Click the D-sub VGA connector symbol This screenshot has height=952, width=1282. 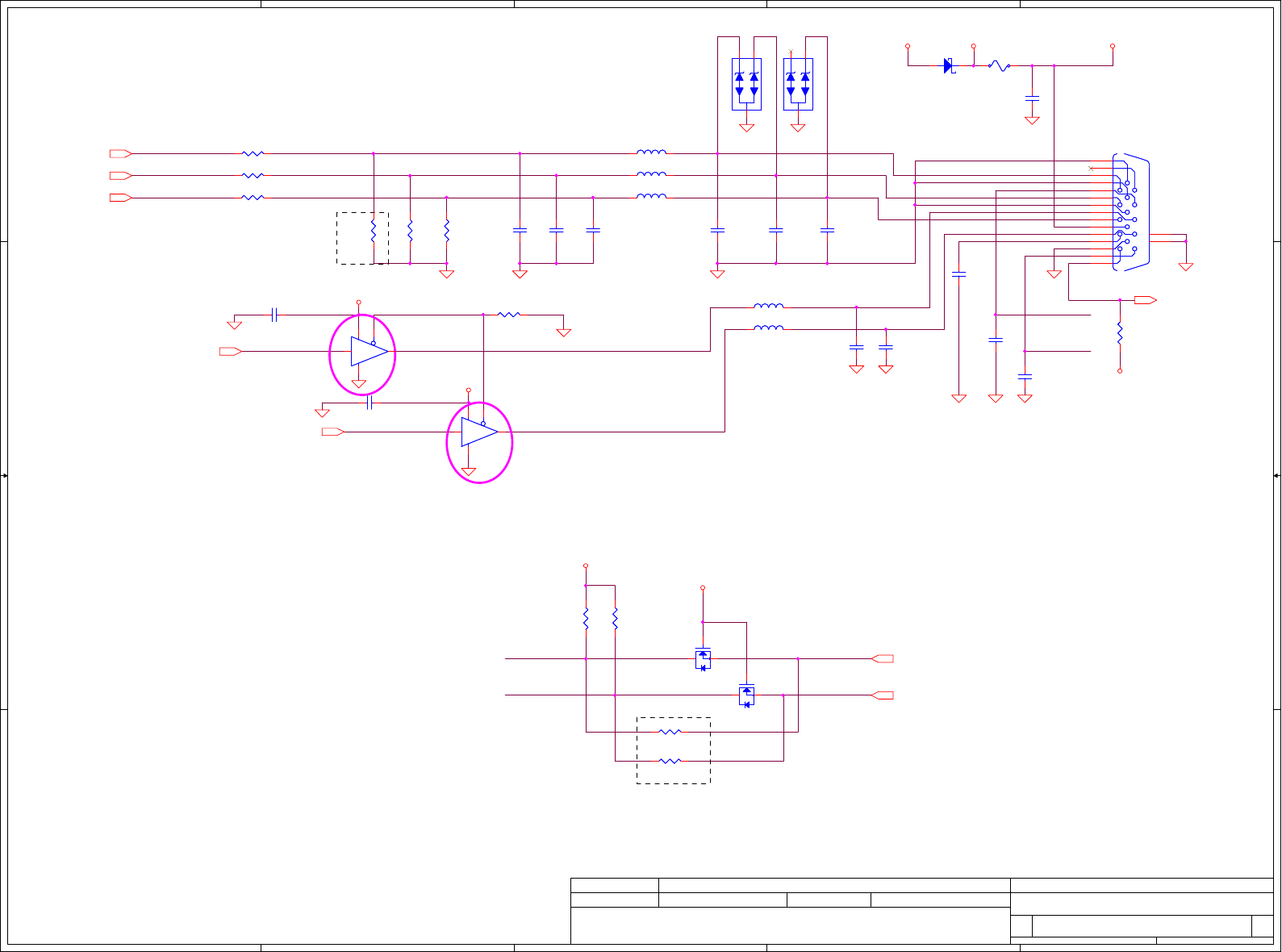(x=1130, y=212)
